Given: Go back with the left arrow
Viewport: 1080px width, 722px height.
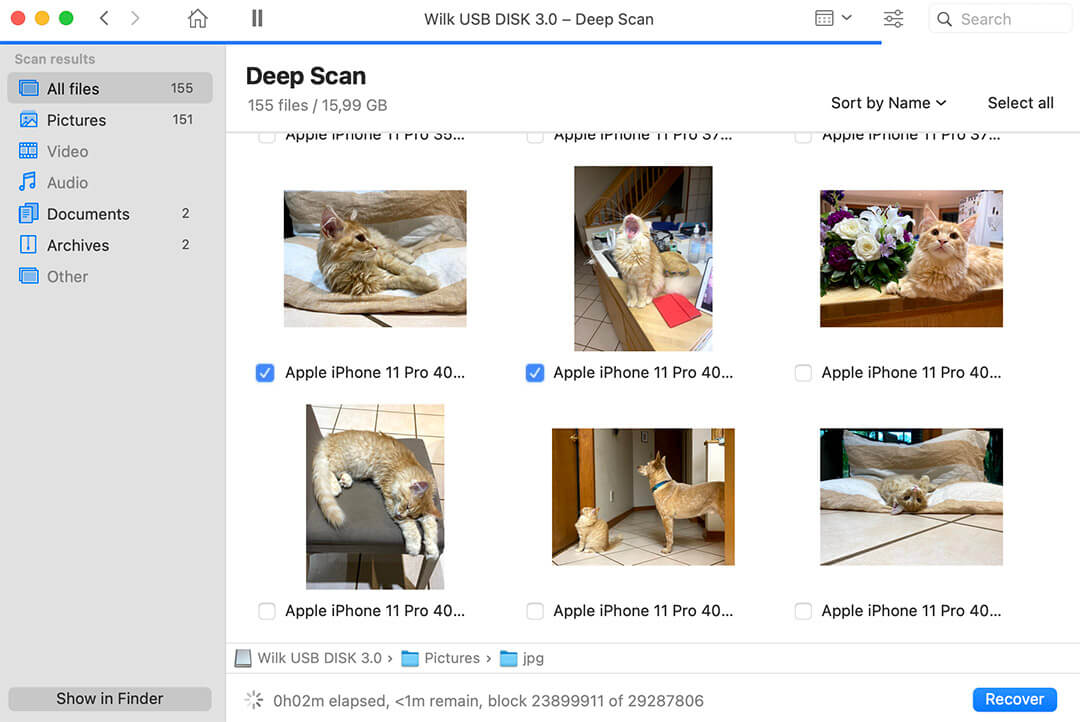Looking at the screenshot, I should click(x=104, y=19).
